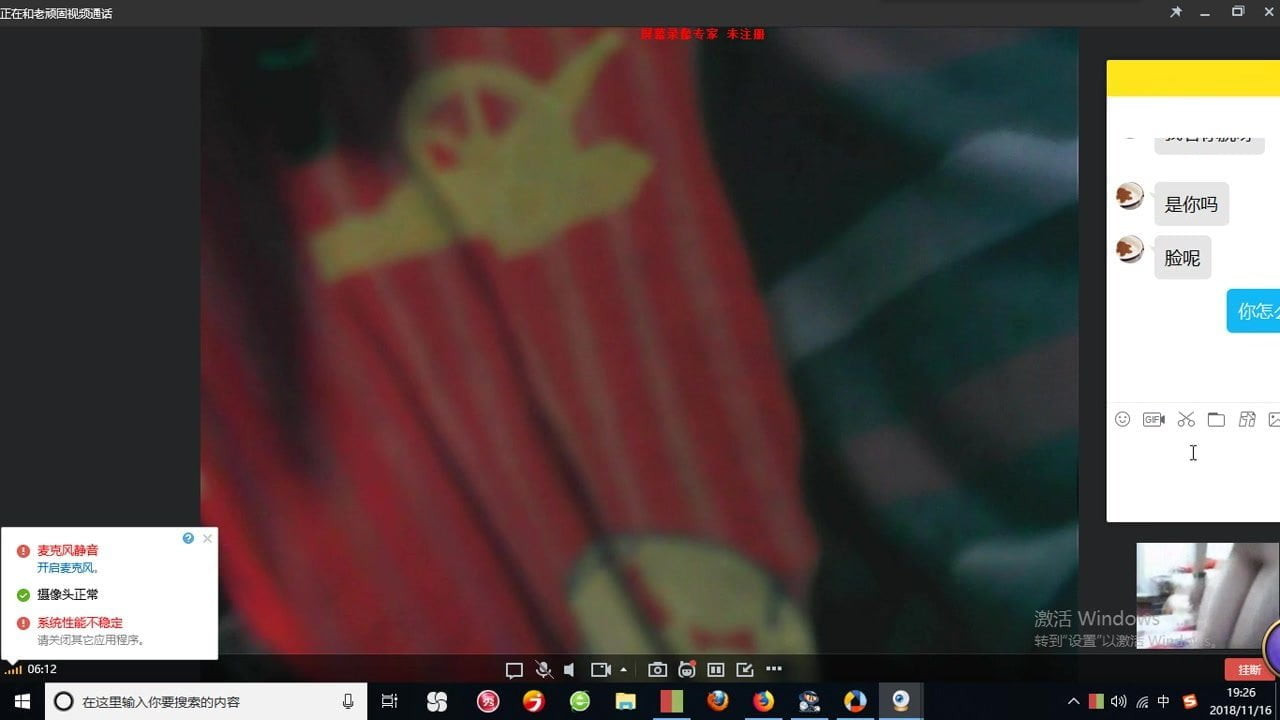Open the GIF recorder icon in chat
1280x720 pixels.
coord(1154,420)
